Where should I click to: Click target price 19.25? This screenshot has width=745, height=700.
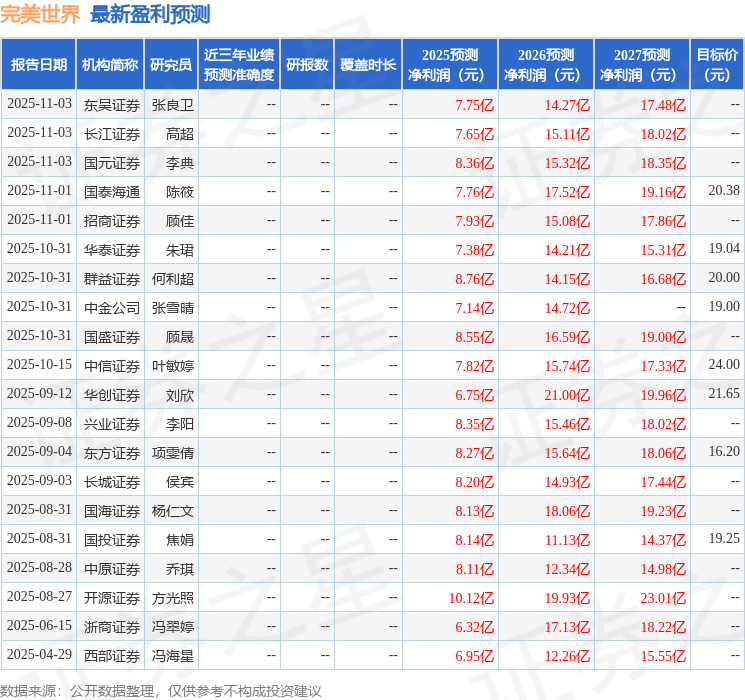[724, 538]
